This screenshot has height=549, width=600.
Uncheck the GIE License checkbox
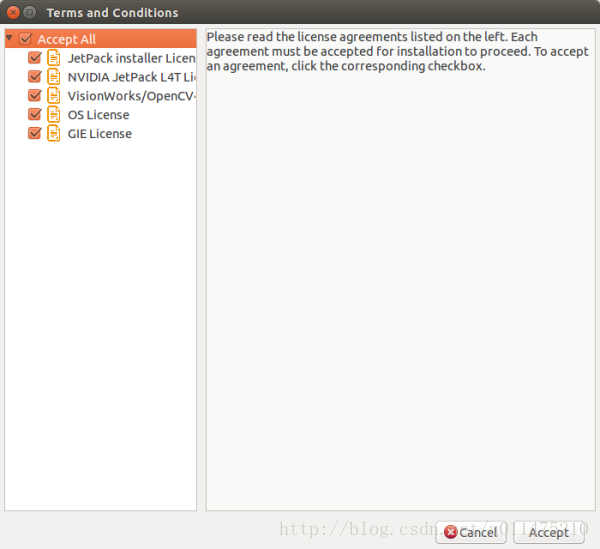[34, 133]
